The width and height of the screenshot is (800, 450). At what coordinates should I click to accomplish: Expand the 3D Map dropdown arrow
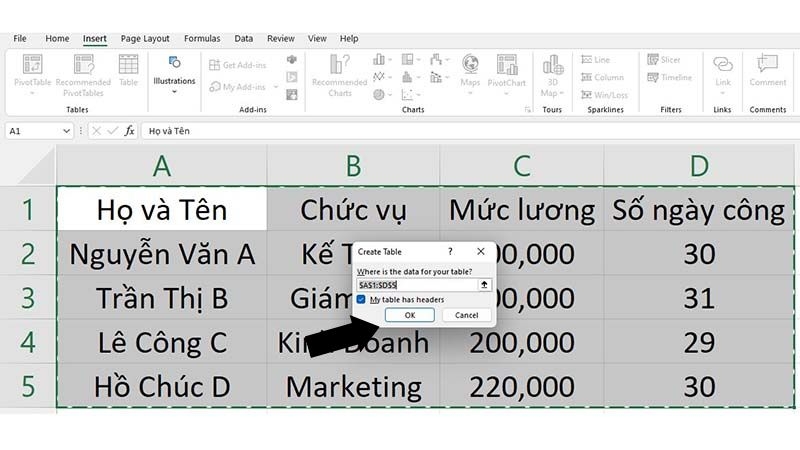(x=562, y=93)
